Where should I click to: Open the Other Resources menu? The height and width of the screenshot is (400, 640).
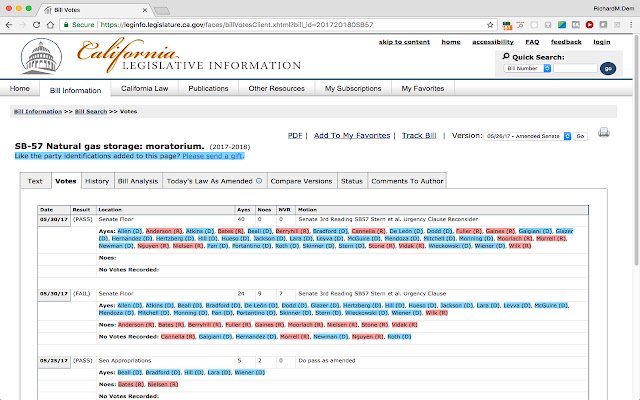(x=277, y=89)
